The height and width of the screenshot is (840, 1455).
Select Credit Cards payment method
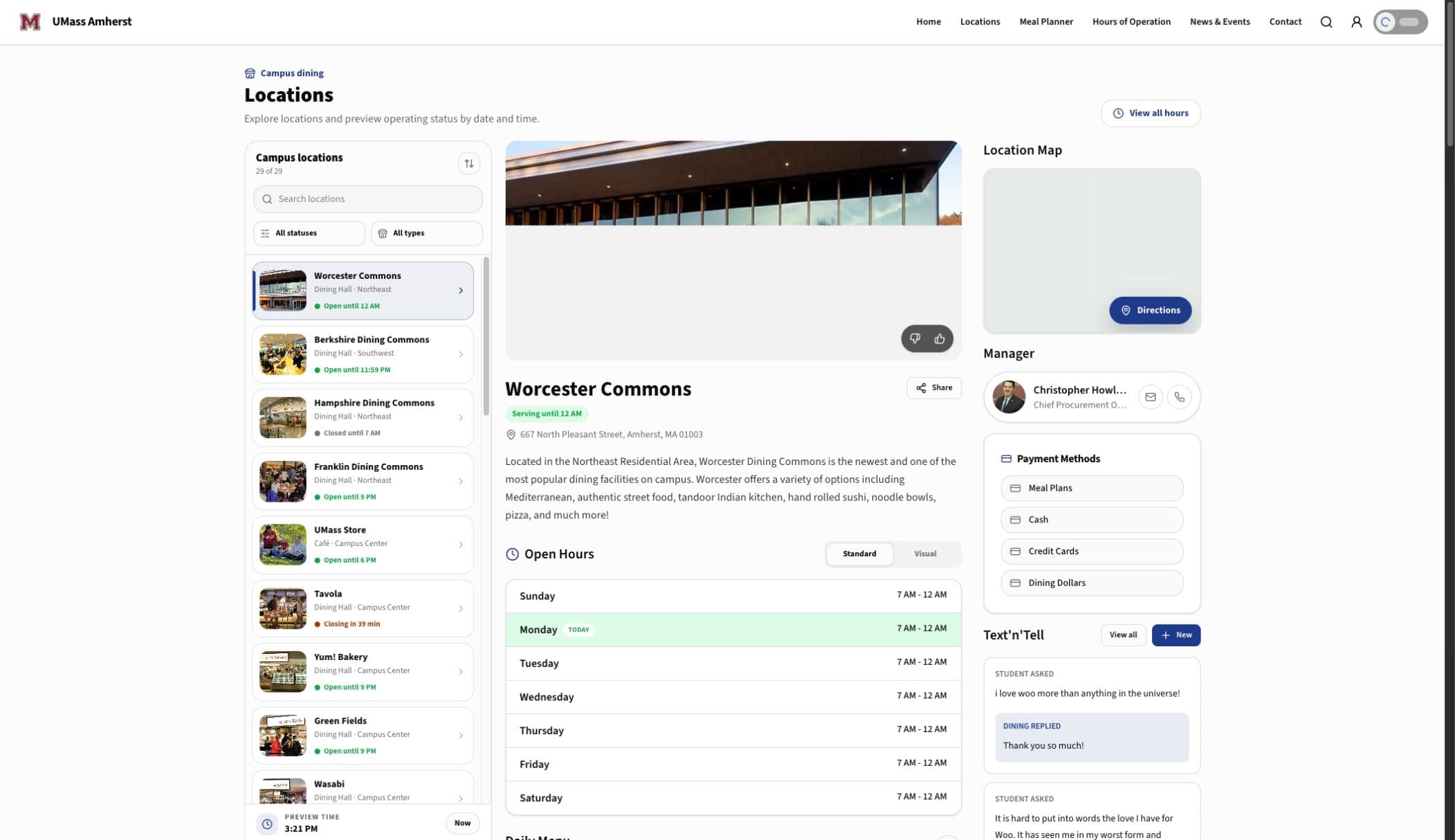tap(1091, 551)
